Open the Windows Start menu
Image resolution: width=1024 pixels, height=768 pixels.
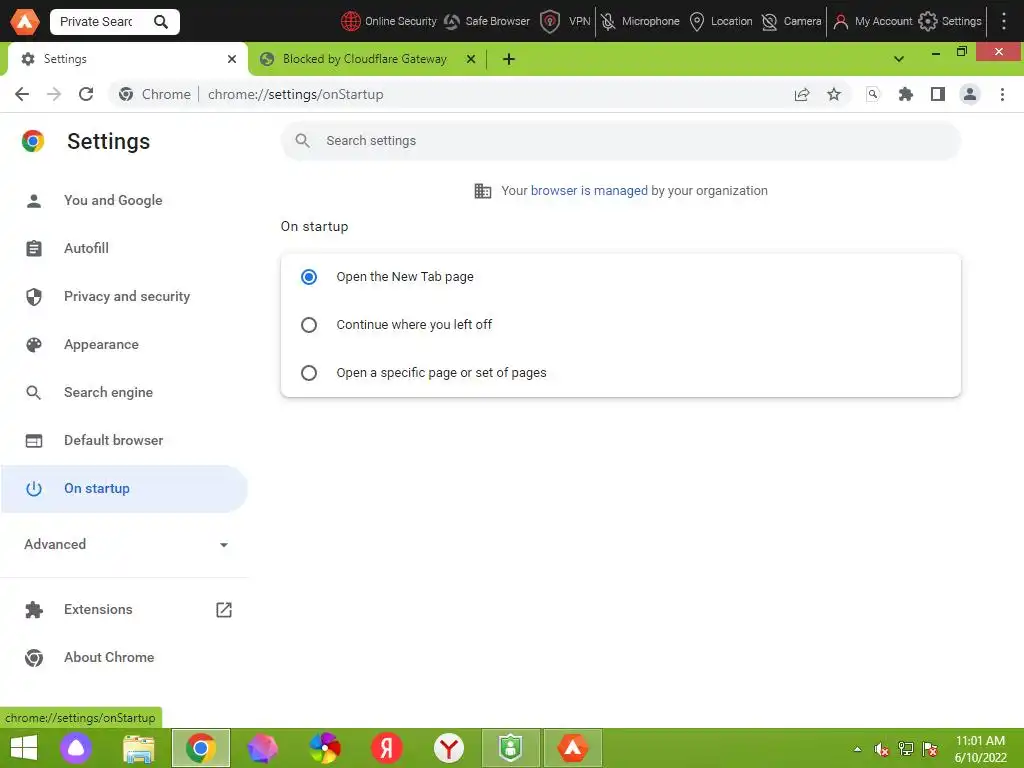(24, 748)
